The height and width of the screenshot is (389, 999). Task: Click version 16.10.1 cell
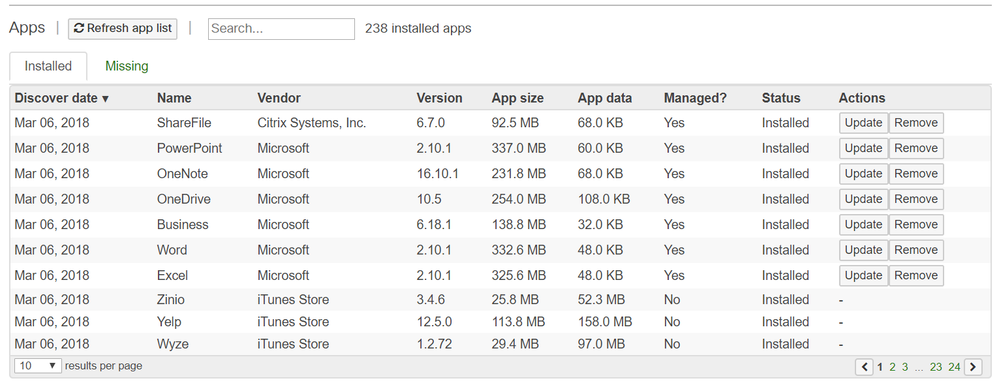[x=438, y=174]
